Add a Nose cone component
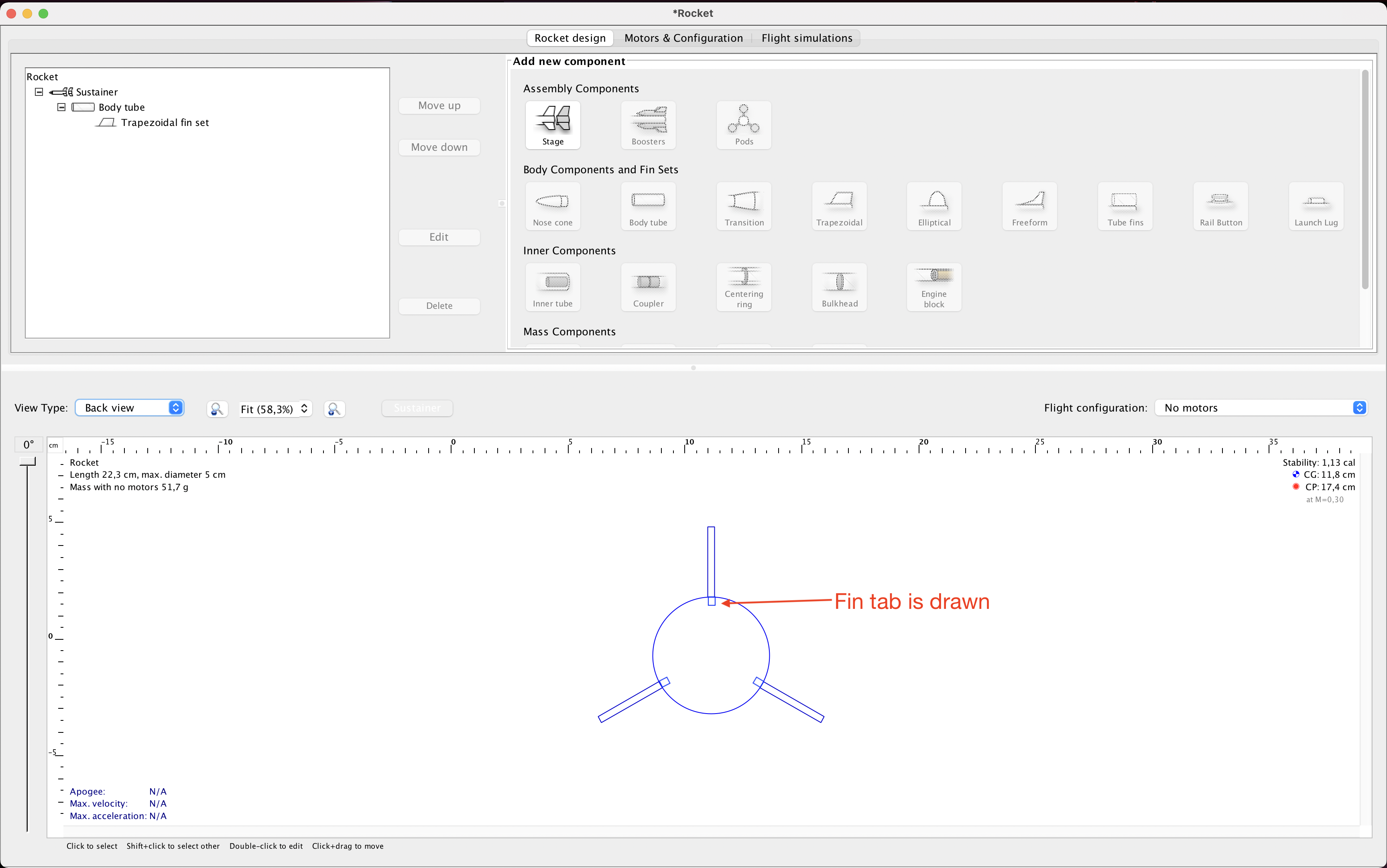Image resolution: width=1387 pixels, height=868 pixels. tap(553, 206)
